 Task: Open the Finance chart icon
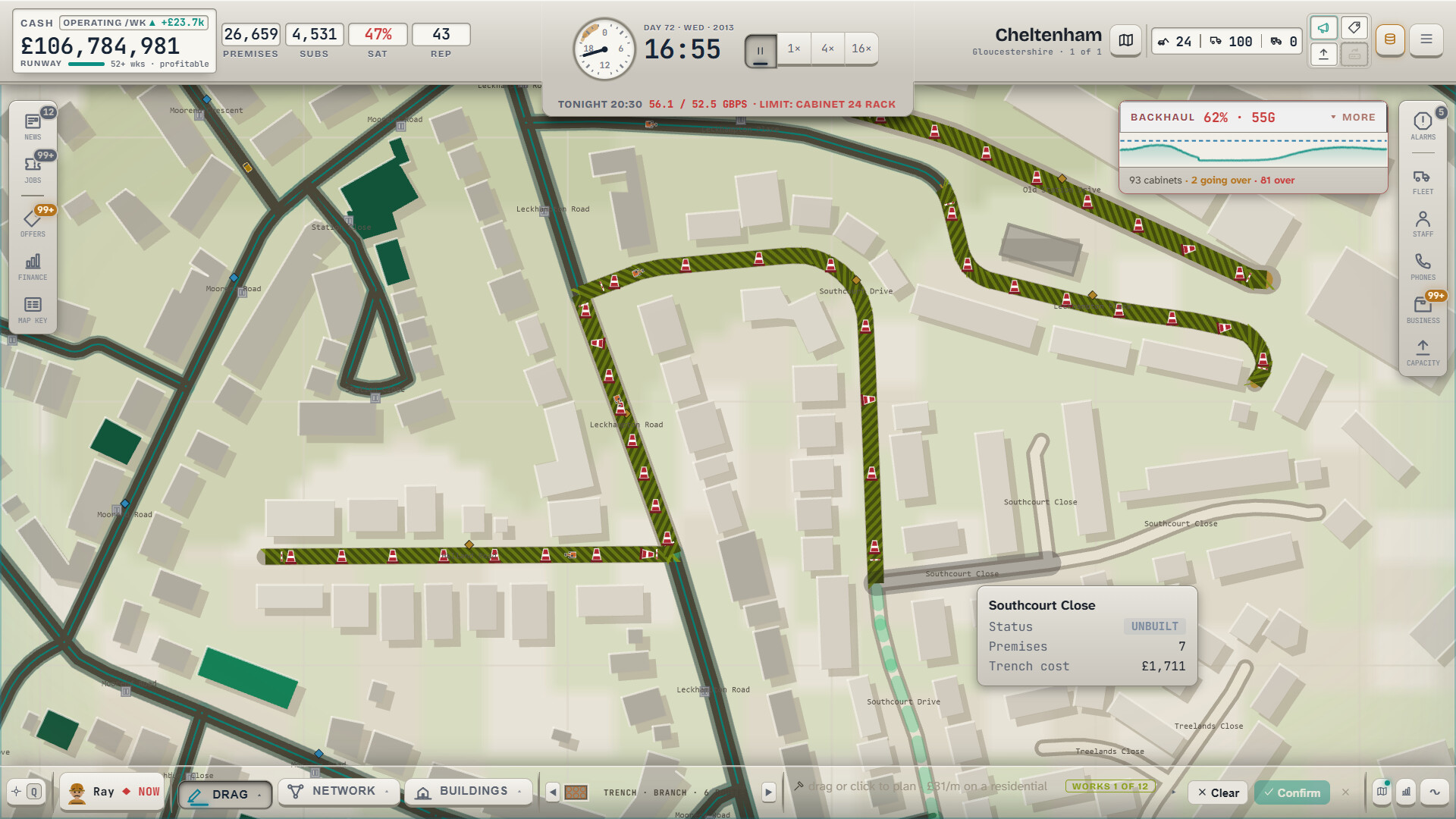(33, 267)
